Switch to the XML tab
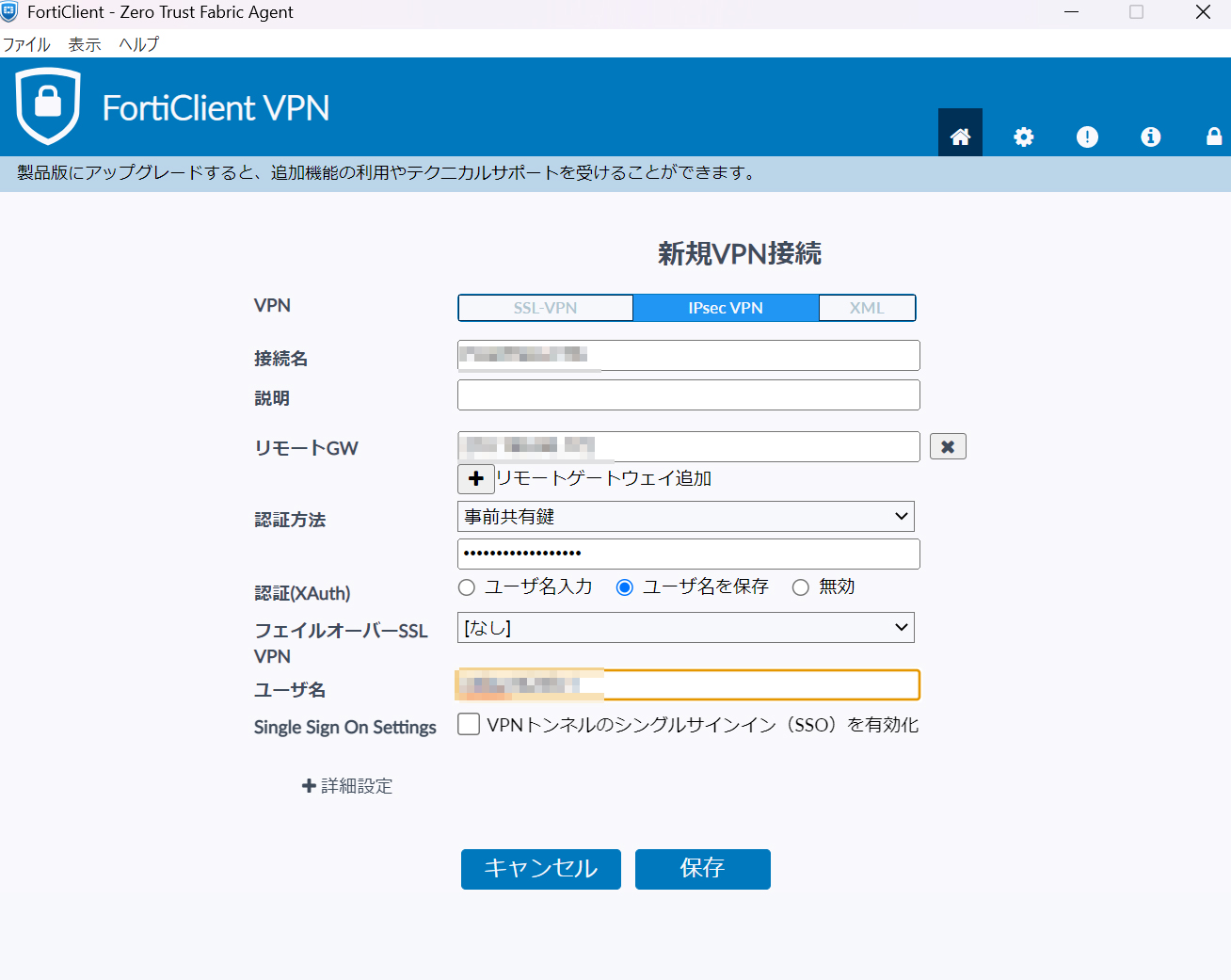Viewport: 1231px width, 980px height. (x=867, y=308)
